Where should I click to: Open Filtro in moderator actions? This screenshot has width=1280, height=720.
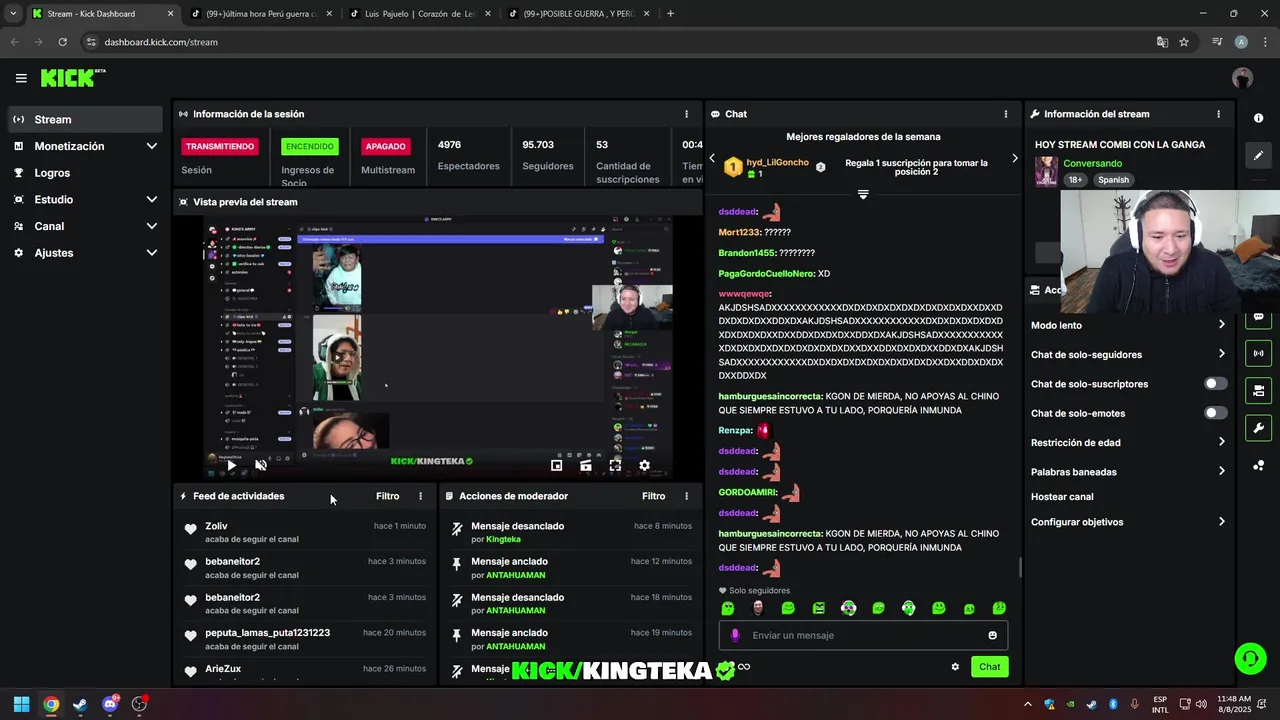pos(653,496)
